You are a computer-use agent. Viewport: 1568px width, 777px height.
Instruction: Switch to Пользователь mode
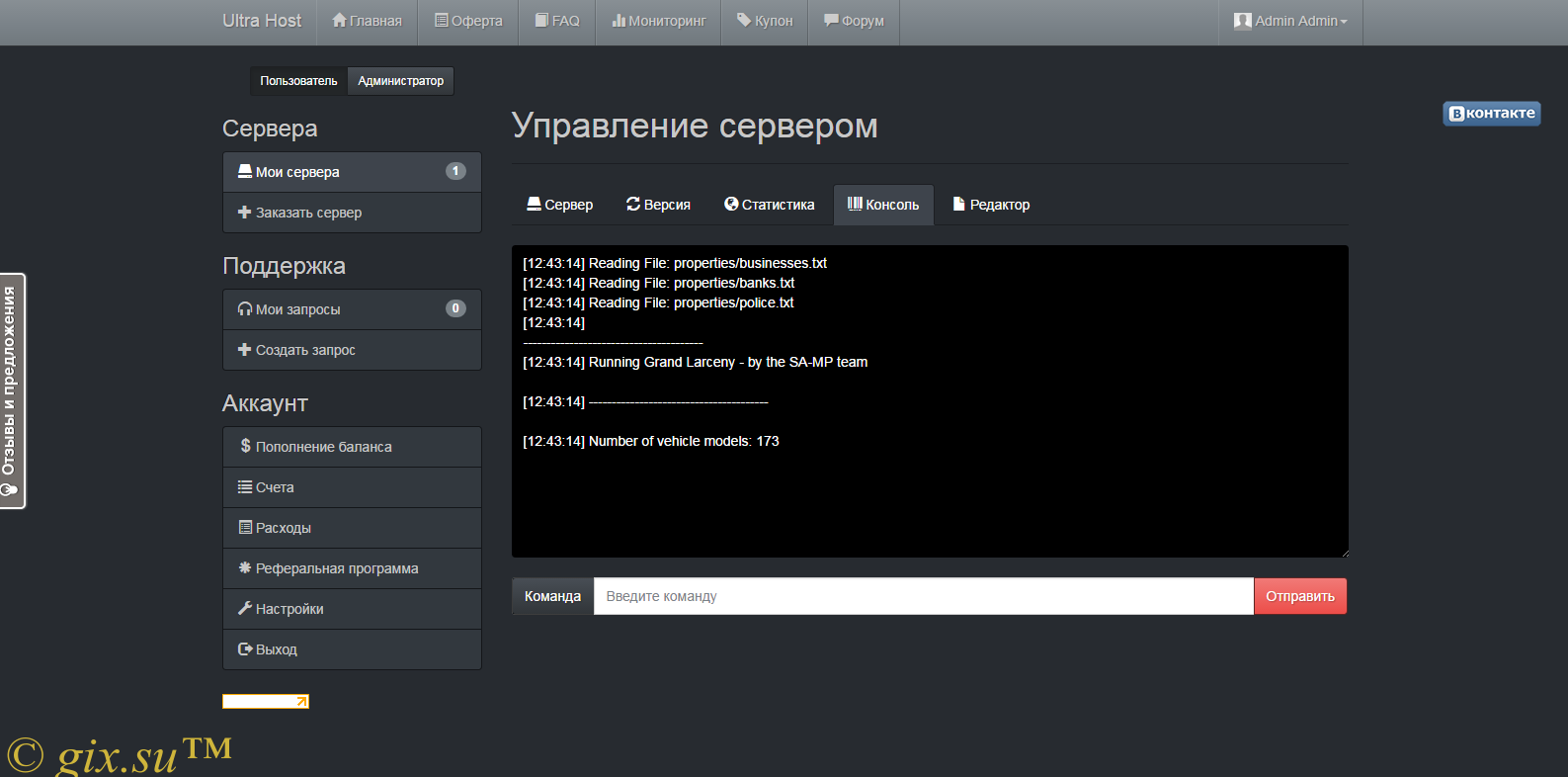pyautogui.click(x=298, y=81)
